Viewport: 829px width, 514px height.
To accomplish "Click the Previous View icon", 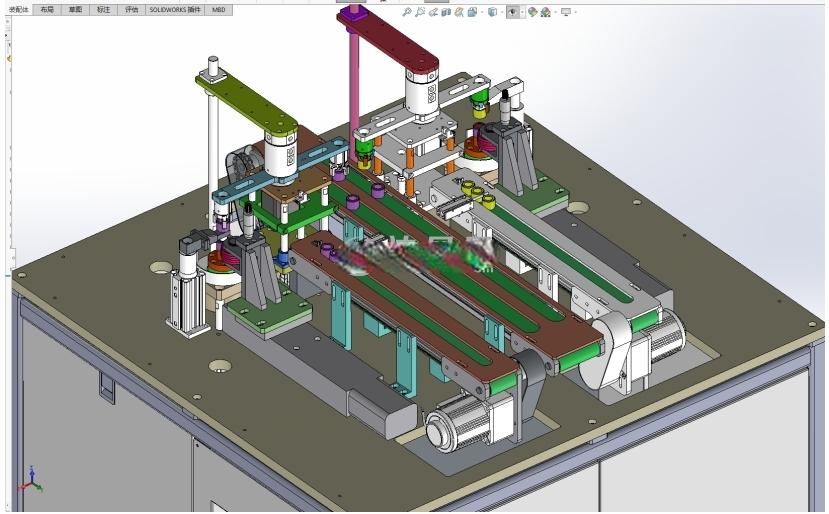I will click(x=433, y=12).
